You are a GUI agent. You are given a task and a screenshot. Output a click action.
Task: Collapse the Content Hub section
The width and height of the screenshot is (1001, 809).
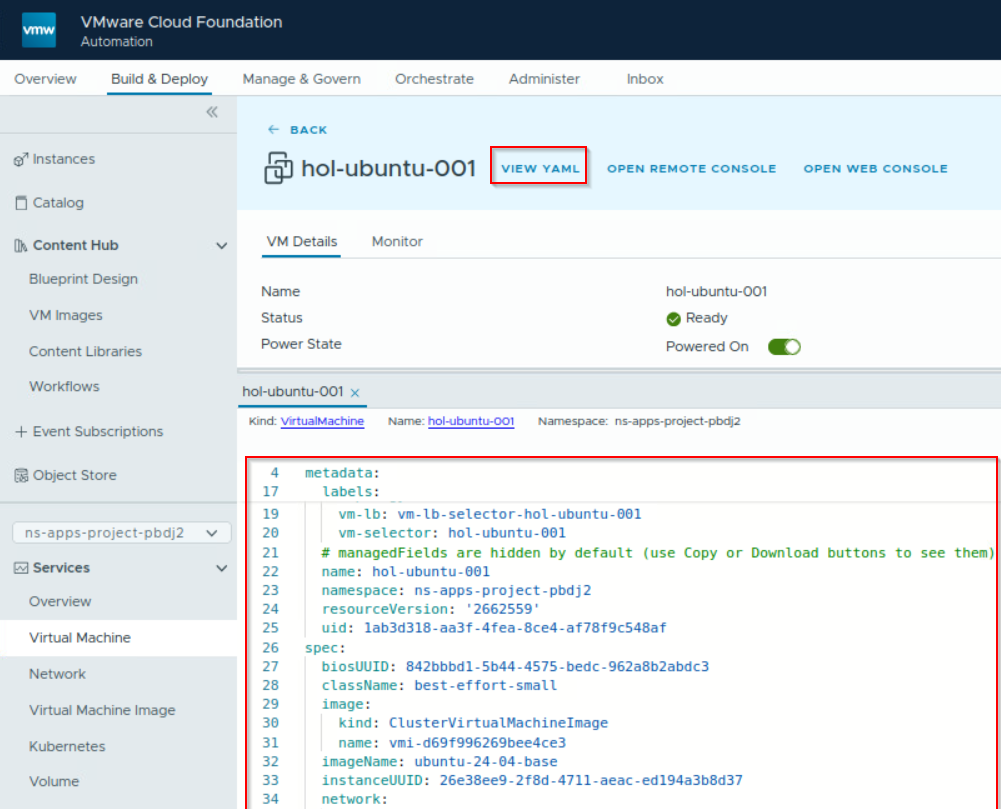click(x=221, y=245)
